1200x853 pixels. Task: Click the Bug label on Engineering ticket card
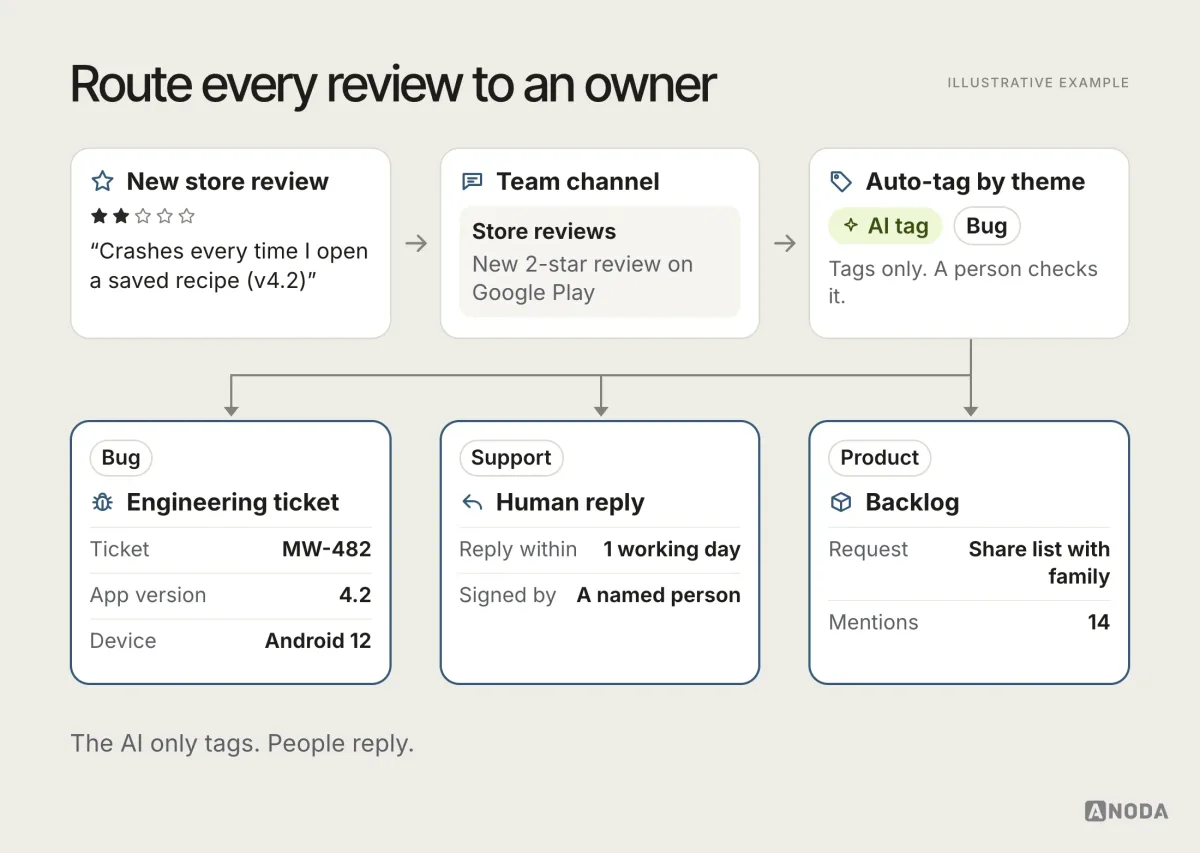[121, 458]
